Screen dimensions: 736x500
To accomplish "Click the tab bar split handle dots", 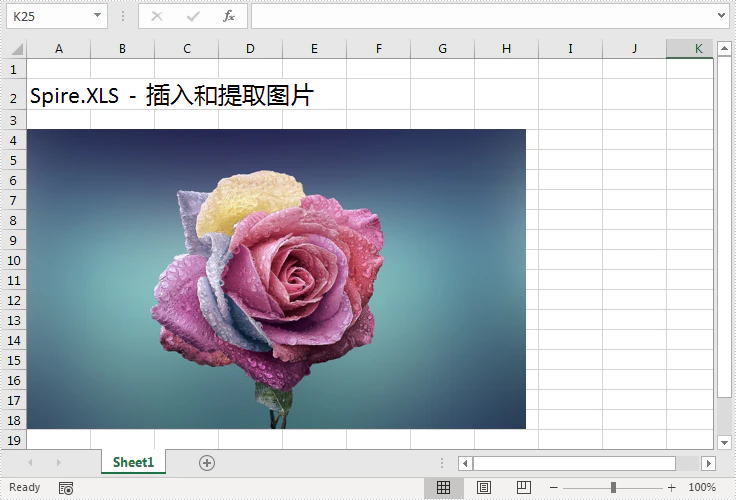I will (442, 463).
